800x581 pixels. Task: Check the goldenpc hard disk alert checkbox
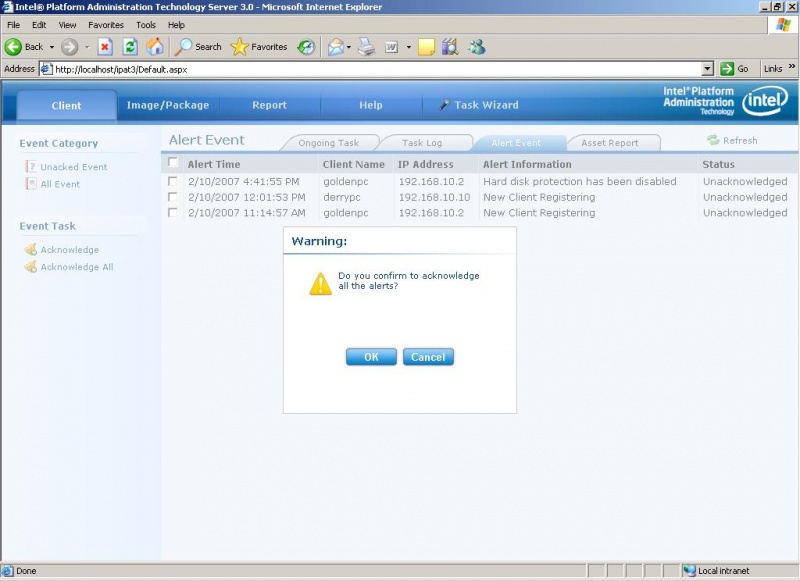174,182
